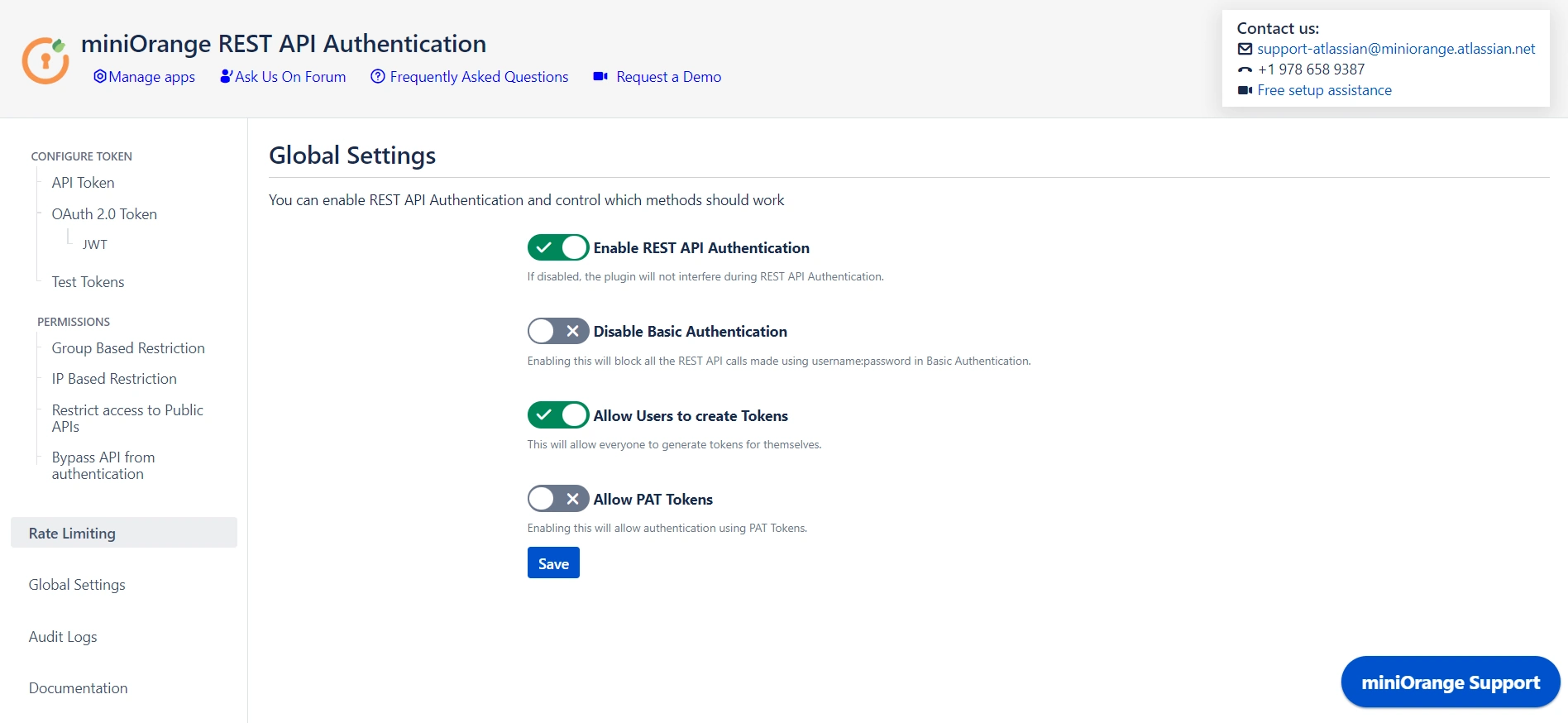
Task: Select JWT under OAuth 2.0 Token
Action: [94, 245]
